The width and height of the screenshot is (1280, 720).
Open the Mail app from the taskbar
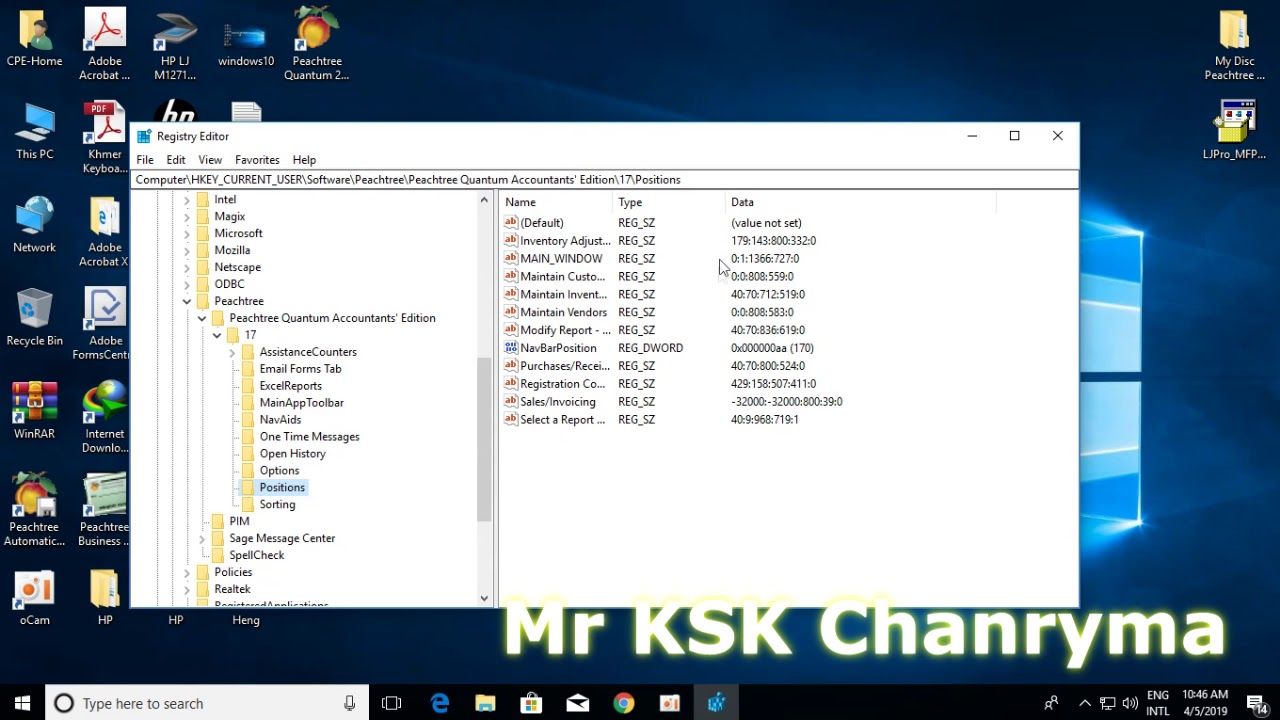pyautogui.click(x=578, y=703)
